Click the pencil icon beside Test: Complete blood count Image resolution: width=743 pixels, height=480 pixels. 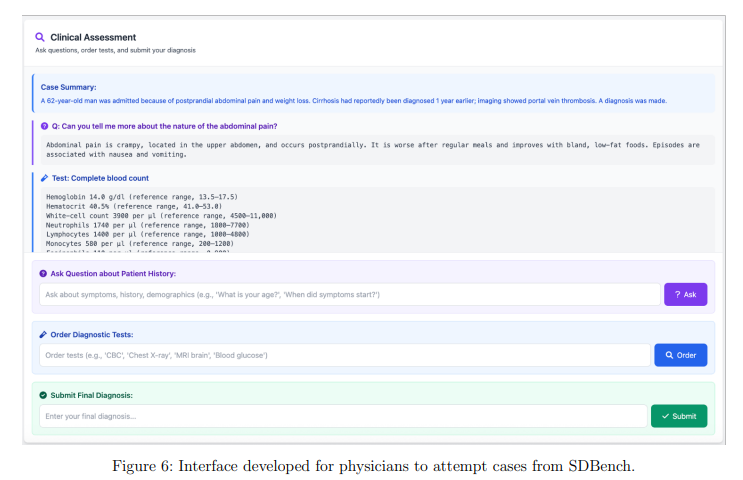[45, 178]
